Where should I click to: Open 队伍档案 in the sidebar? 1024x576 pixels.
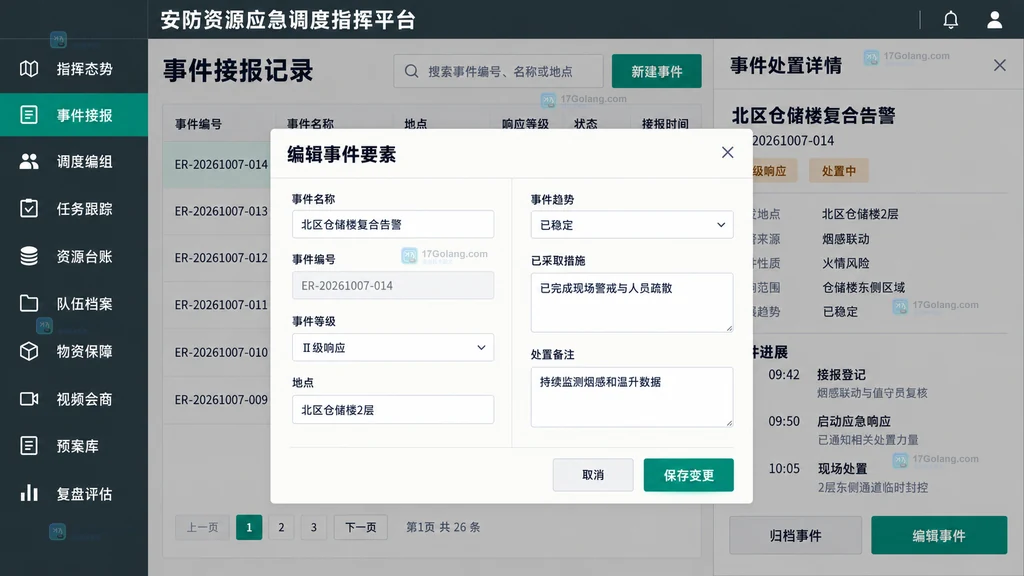coord(74,303)
